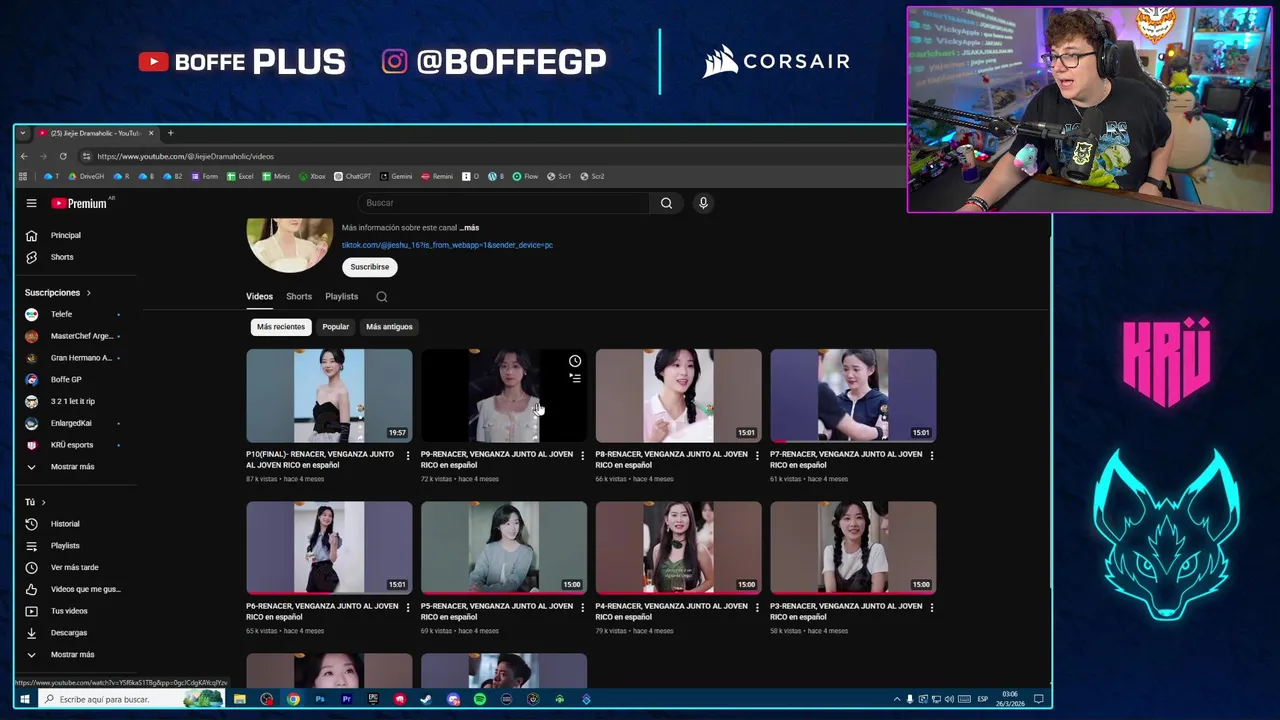Click the YouTube Buscar search field
The image size is (1280, 720).
click(505, 203)
